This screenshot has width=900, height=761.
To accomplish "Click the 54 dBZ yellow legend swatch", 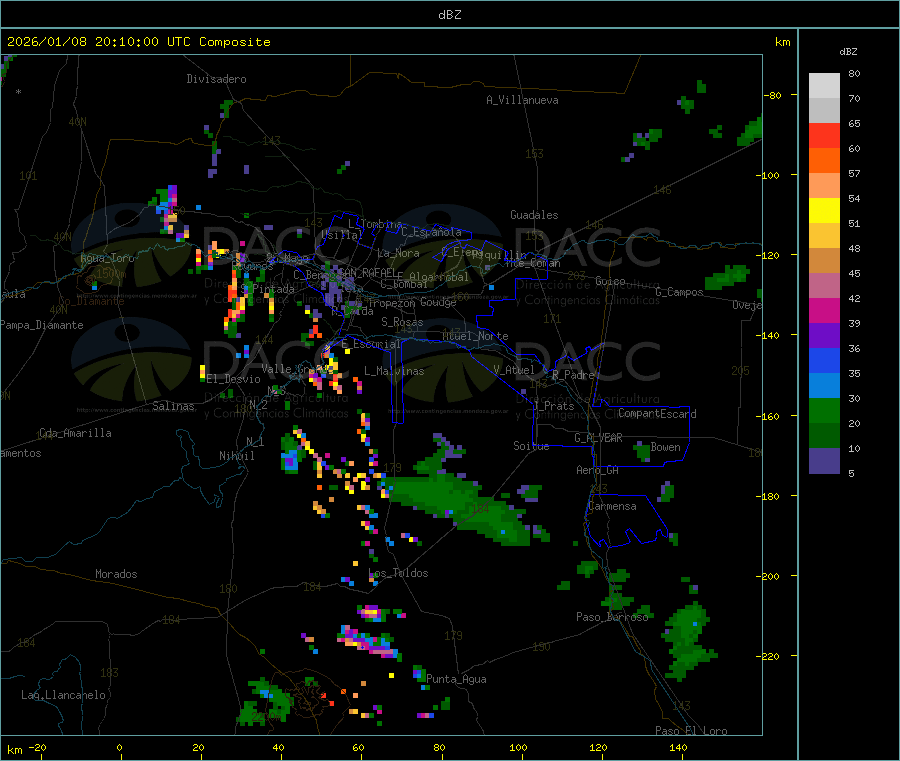I will (824, 211).
